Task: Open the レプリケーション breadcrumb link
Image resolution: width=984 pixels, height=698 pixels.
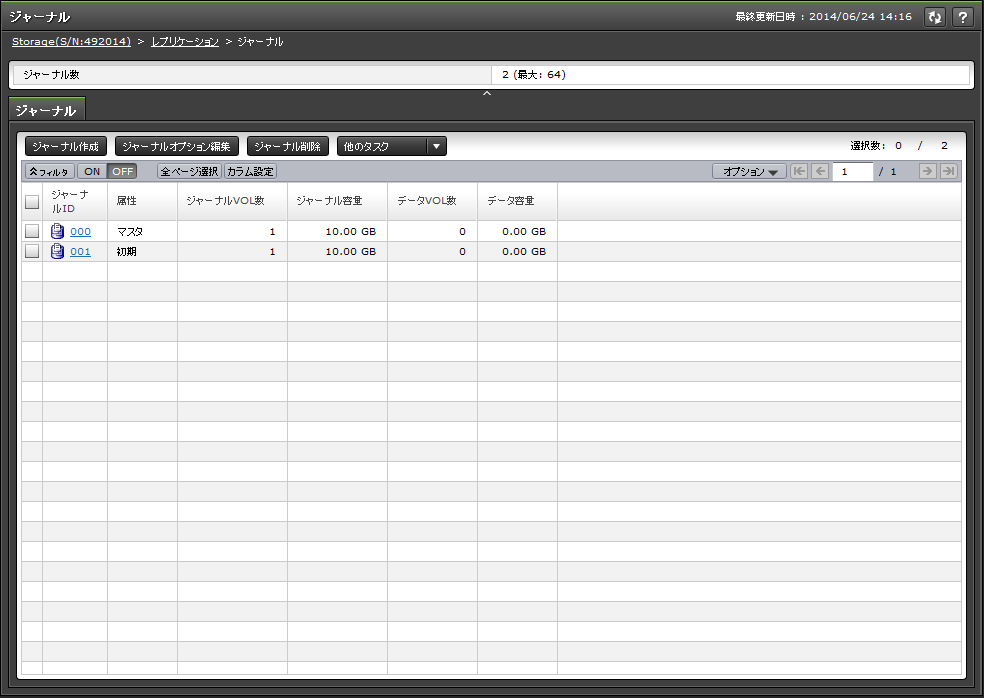Action: [x=185, y=41]
